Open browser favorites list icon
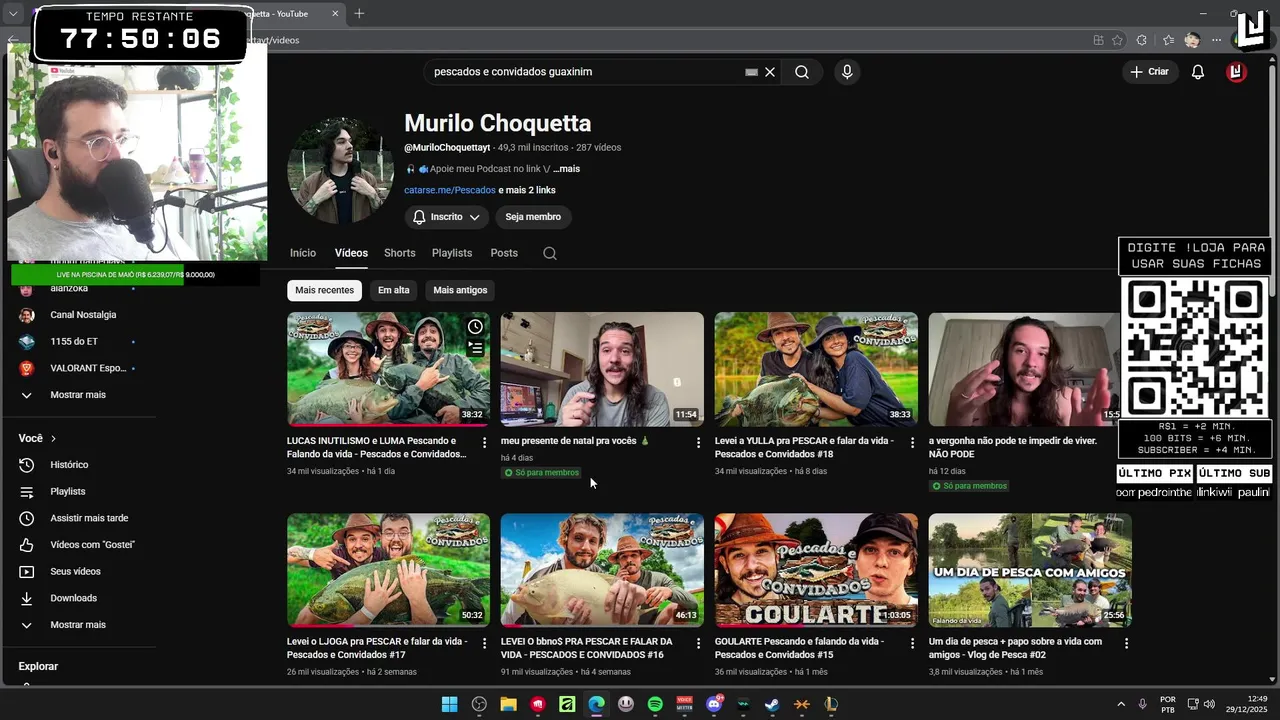This screenshot has width=1280, height=720. point(1168,40)
